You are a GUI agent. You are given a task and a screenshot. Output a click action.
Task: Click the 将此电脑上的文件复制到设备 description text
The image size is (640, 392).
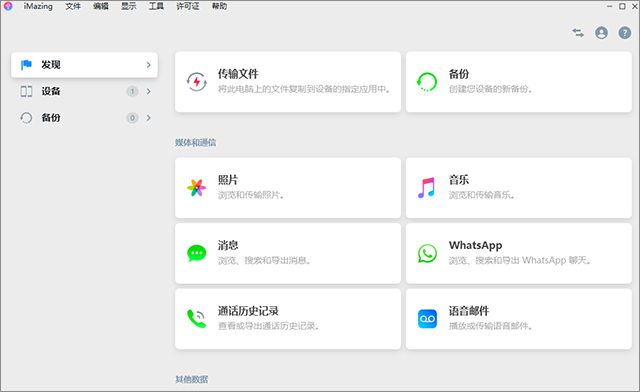pyautogui.click(x=304, y=89)
